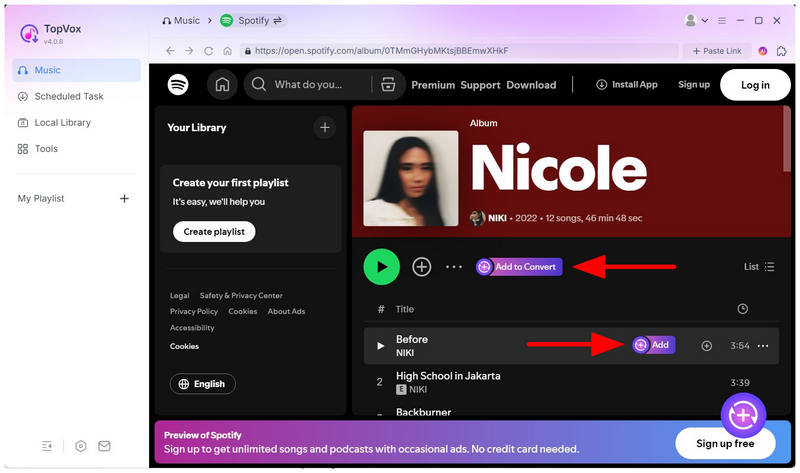Click the sidebar collapse icon at bottom
The width and height of the screenshot is (800, 473).
coord(47,446)
